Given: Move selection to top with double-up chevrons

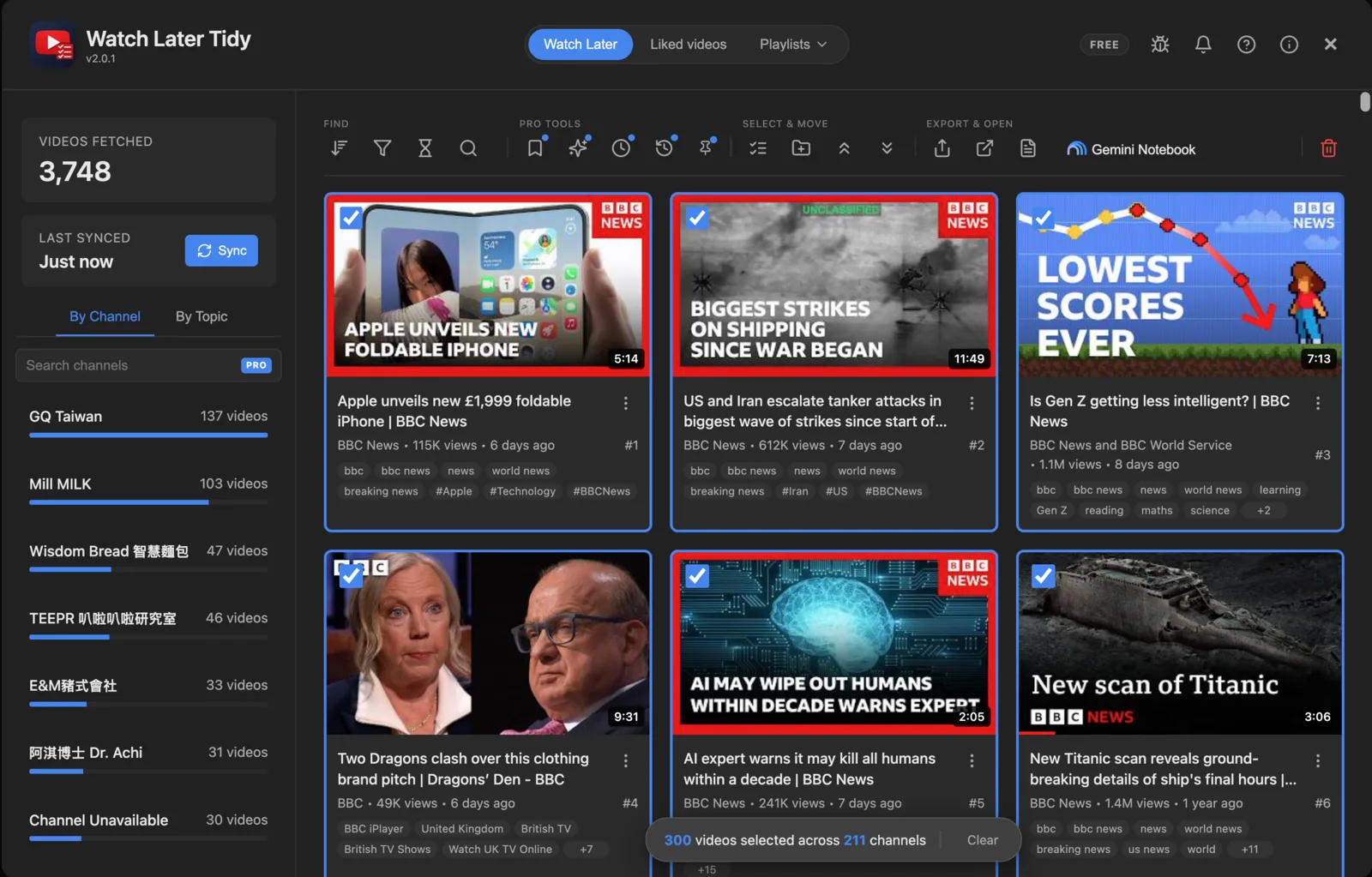Looking at the screenshot, I should coord(844,148).
